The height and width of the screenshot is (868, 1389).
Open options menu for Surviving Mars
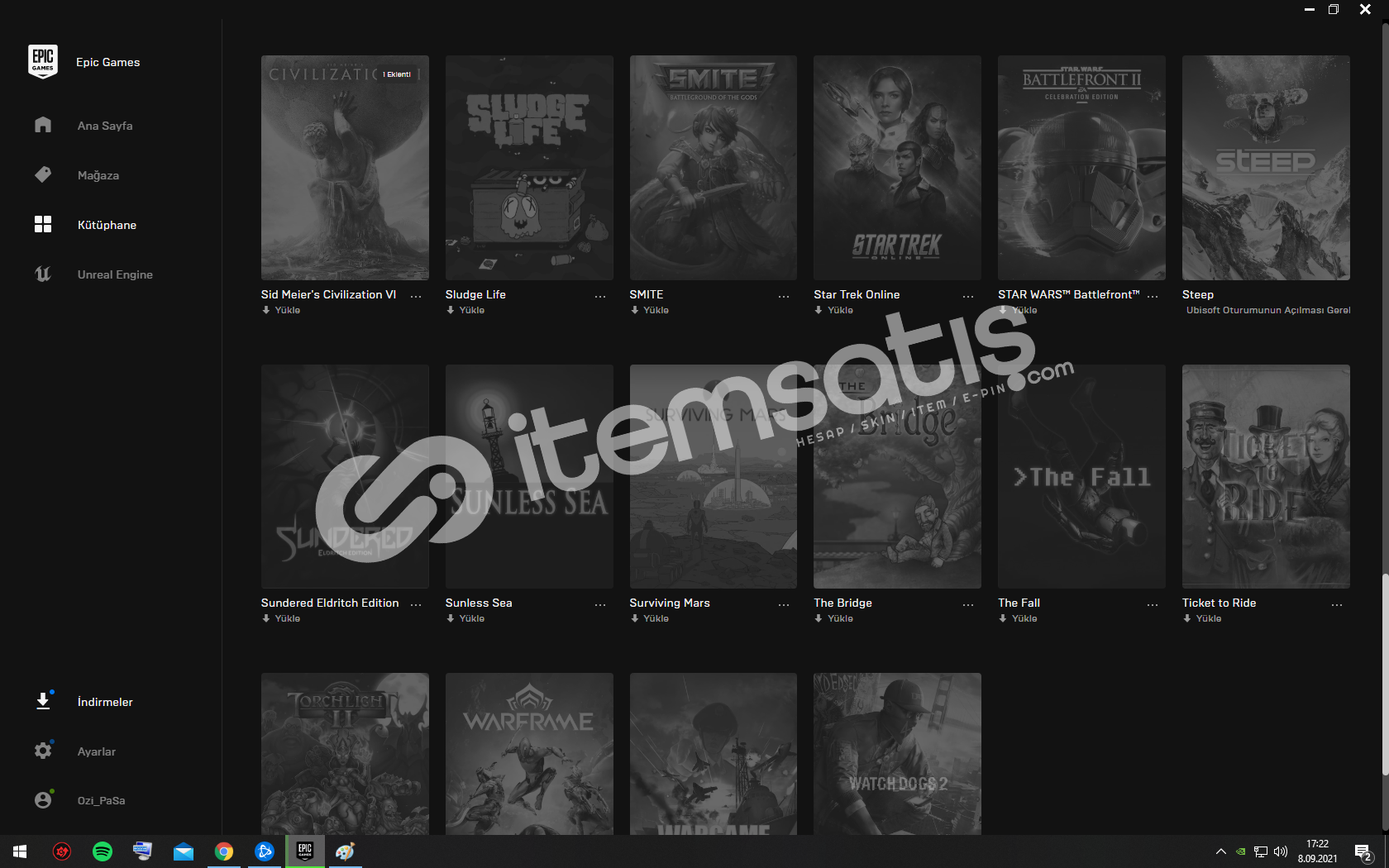pos(784,604)
